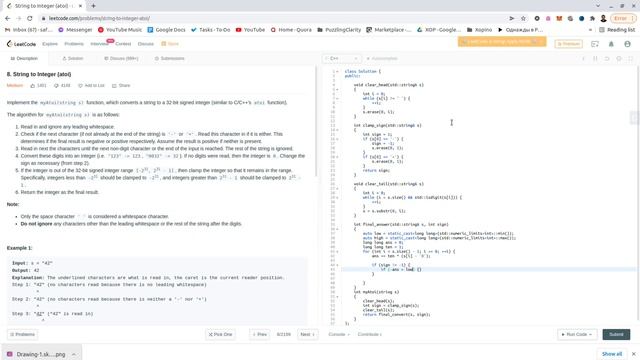Open the Explore menu item
This screenshot has height=360, width=640.
(x=50, y=44)
